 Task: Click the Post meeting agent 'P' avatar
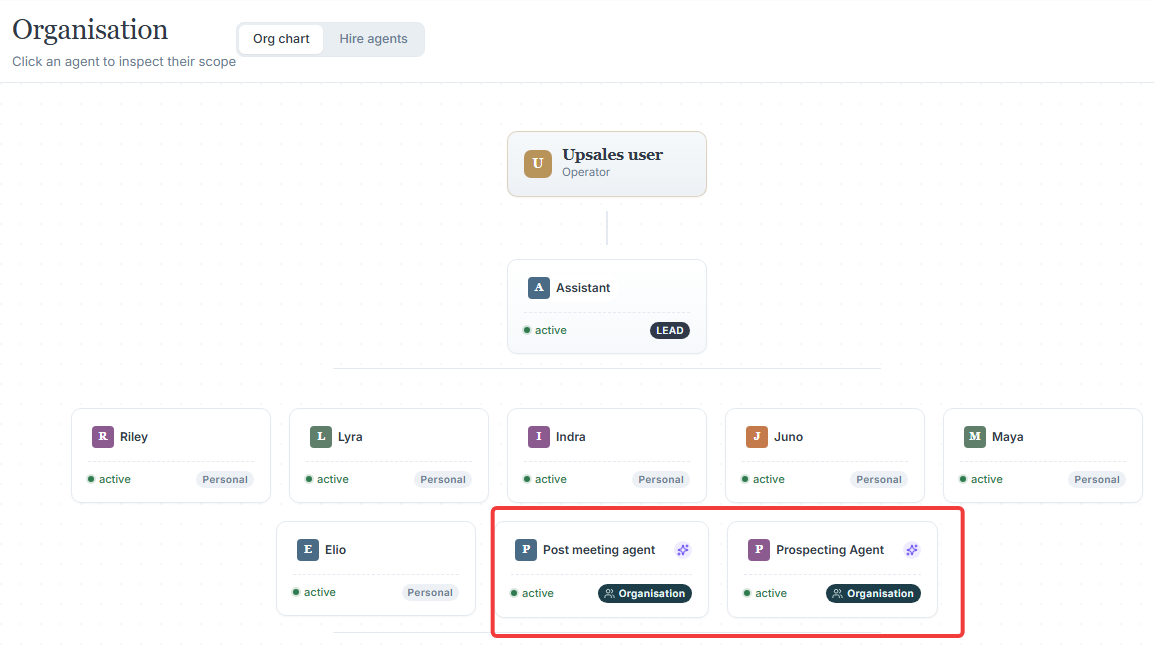pyautogui.click(x=525, y=549)
